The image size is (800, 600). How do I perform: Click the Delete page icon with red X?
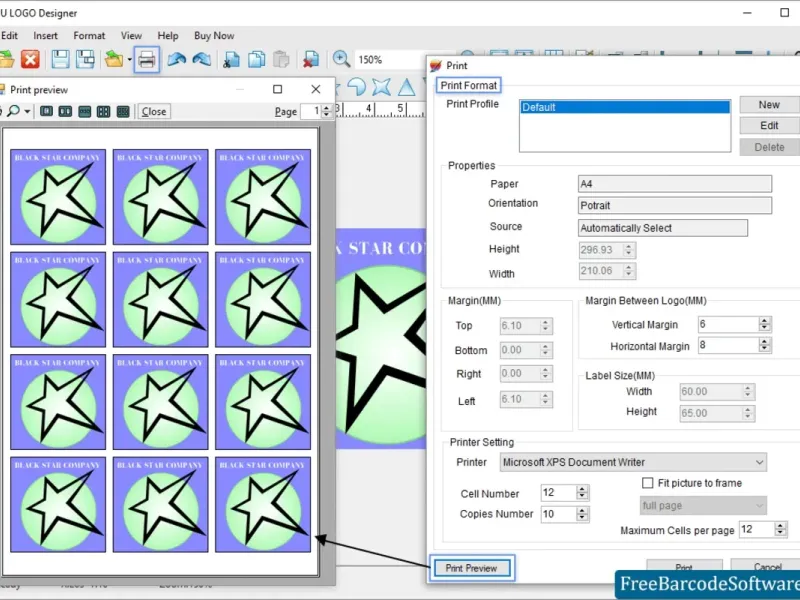tap(310, 60)
